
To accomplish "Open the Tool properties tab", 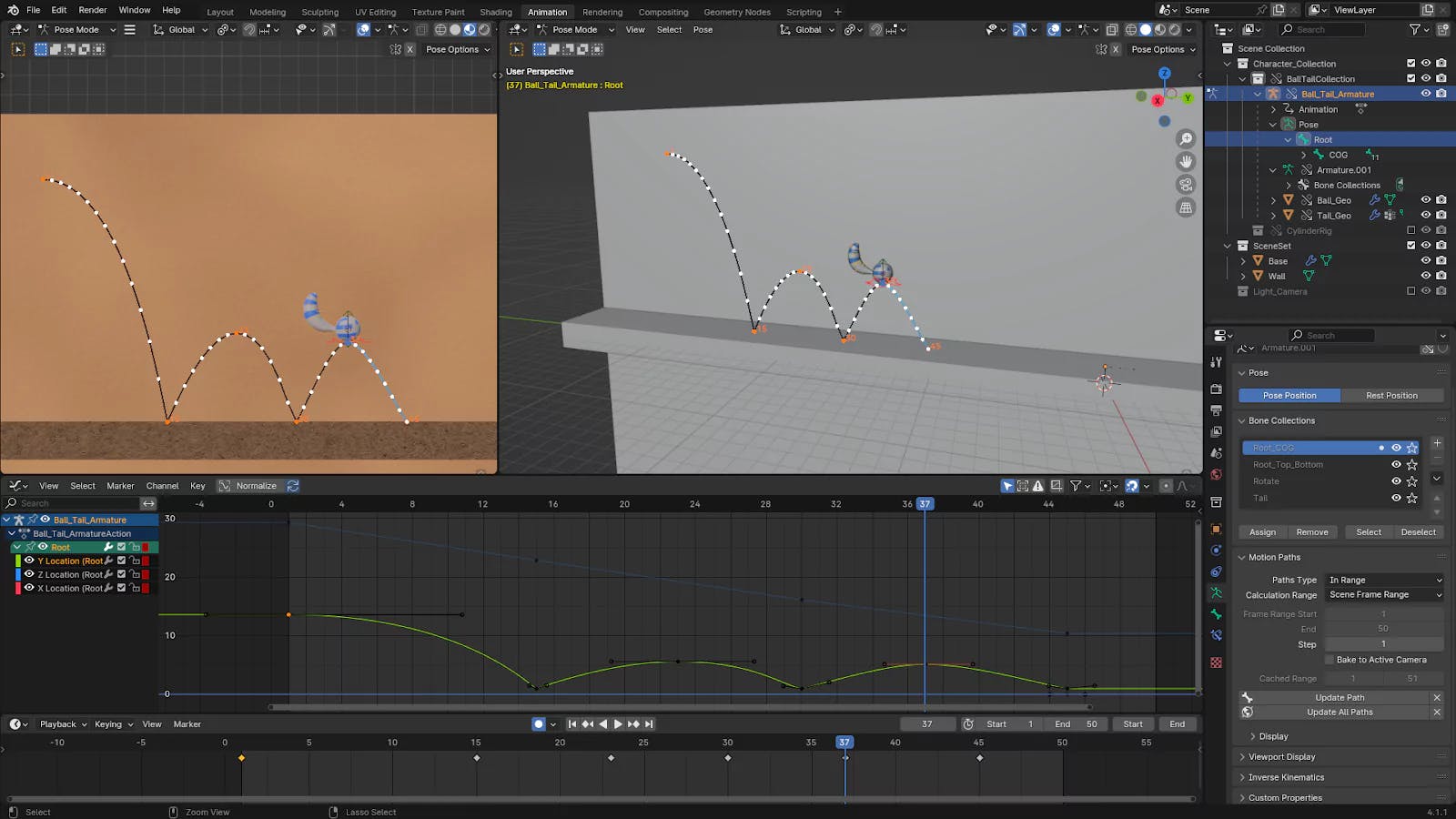I will [1216, 362].
